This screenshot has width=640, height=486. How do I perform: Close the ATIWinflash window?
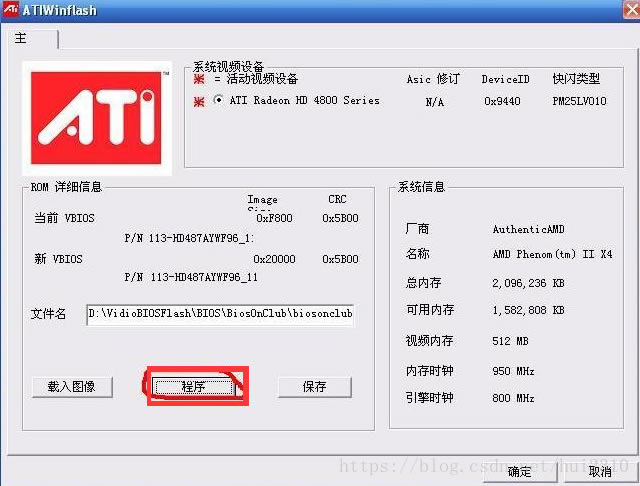632,10
